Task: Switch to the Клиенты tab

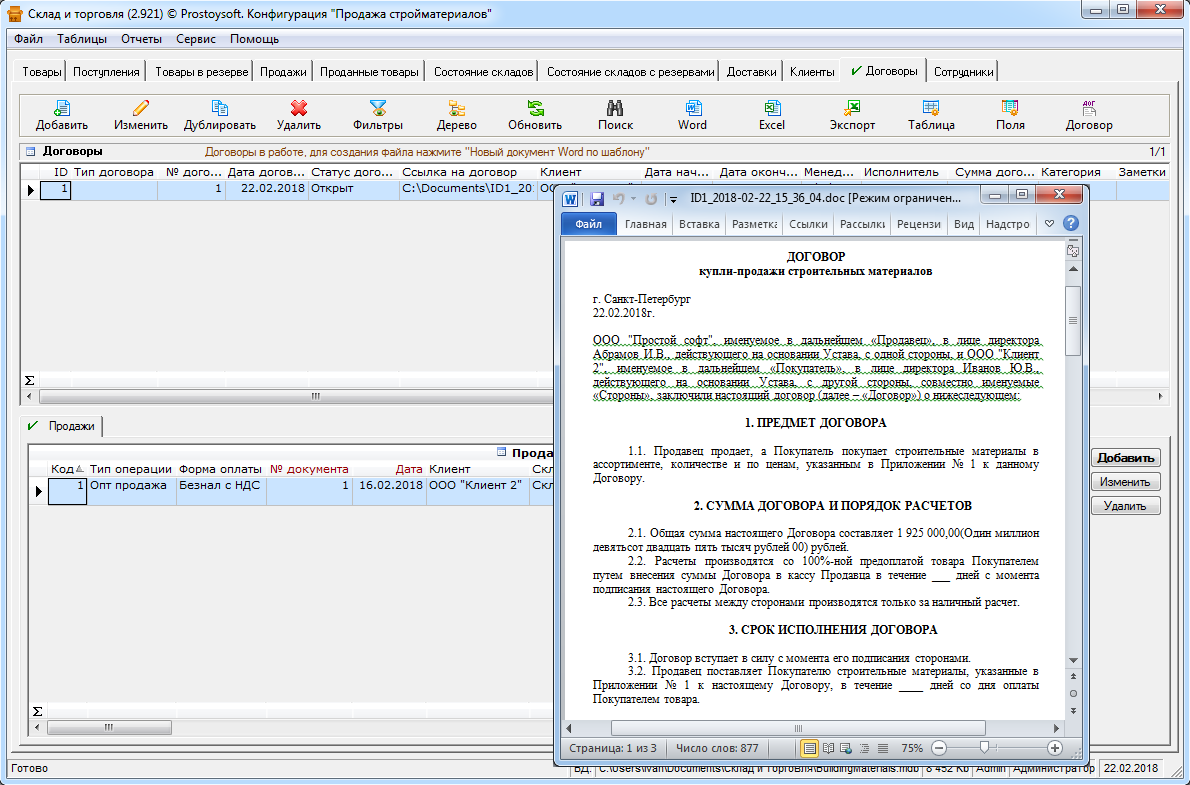Action: click(811, 72)
